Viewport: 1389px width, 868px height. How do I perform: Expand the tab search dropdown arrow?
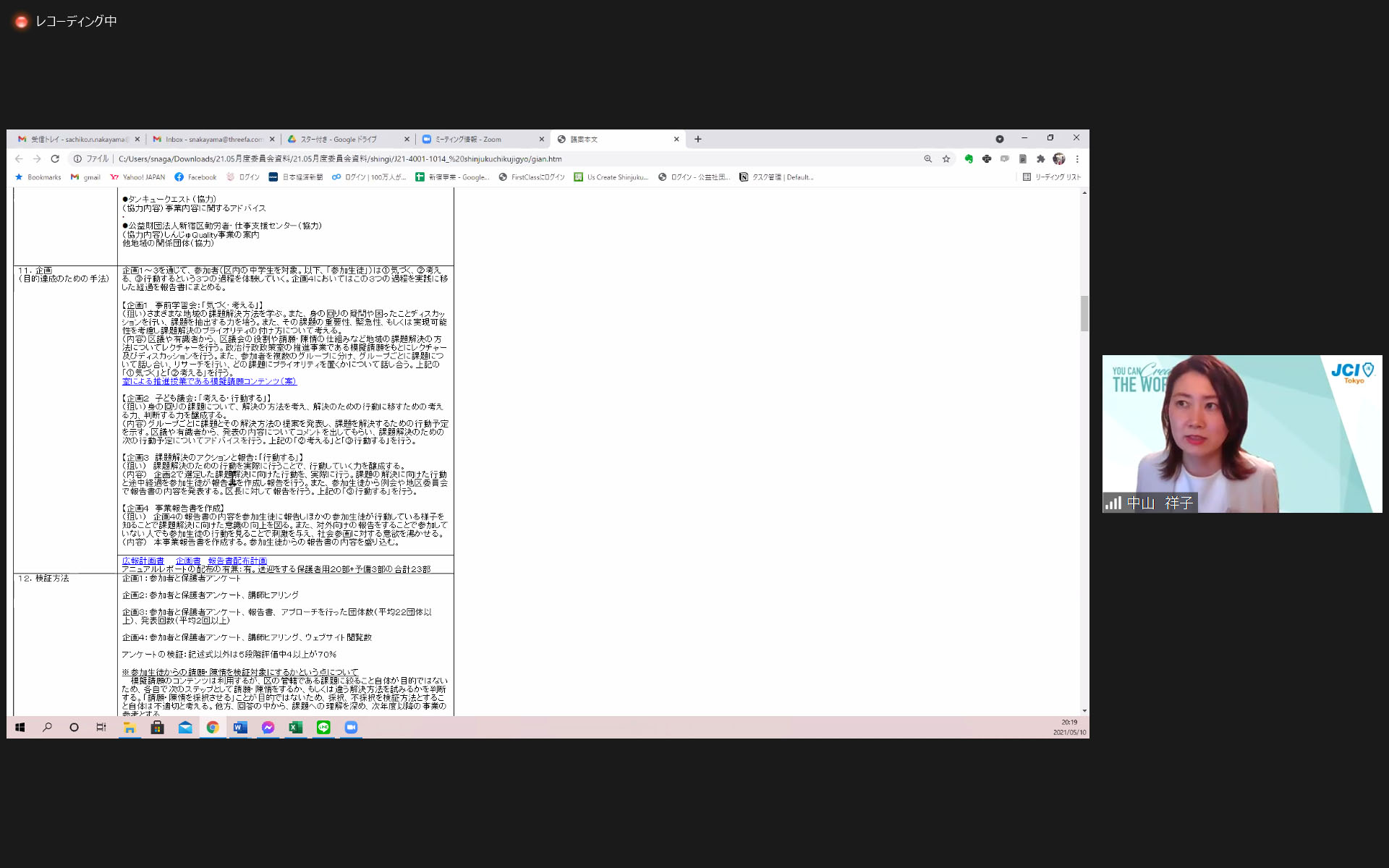(x=1000, y=139)
